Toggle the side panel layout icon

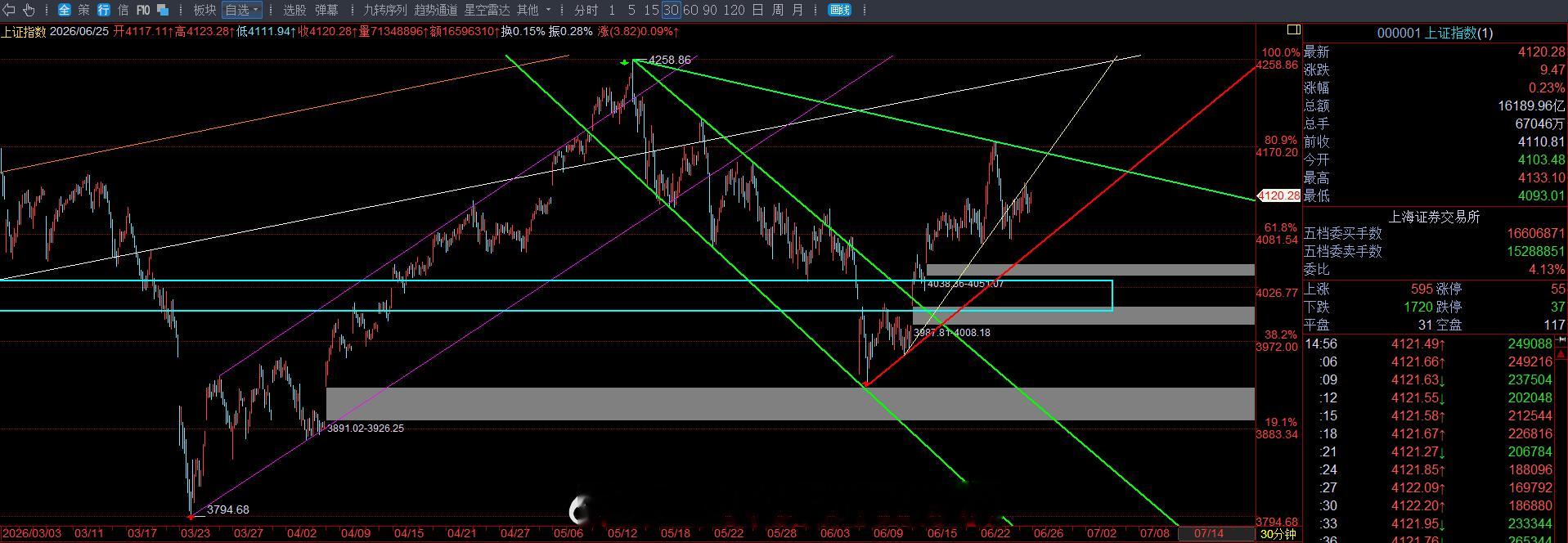point(1293,29)
